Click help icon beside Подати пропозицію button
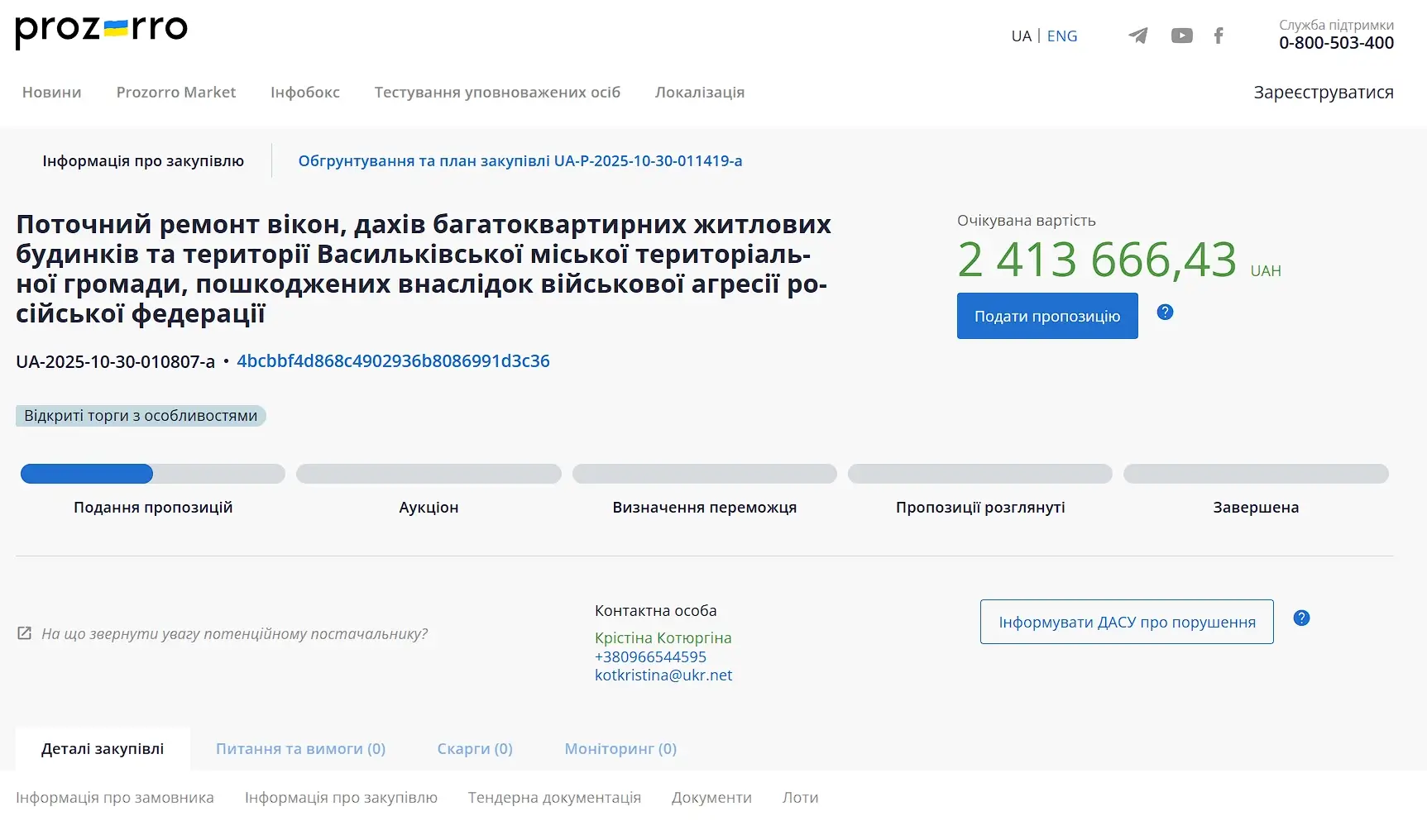1427x840 pixels. coord(1165,313)
